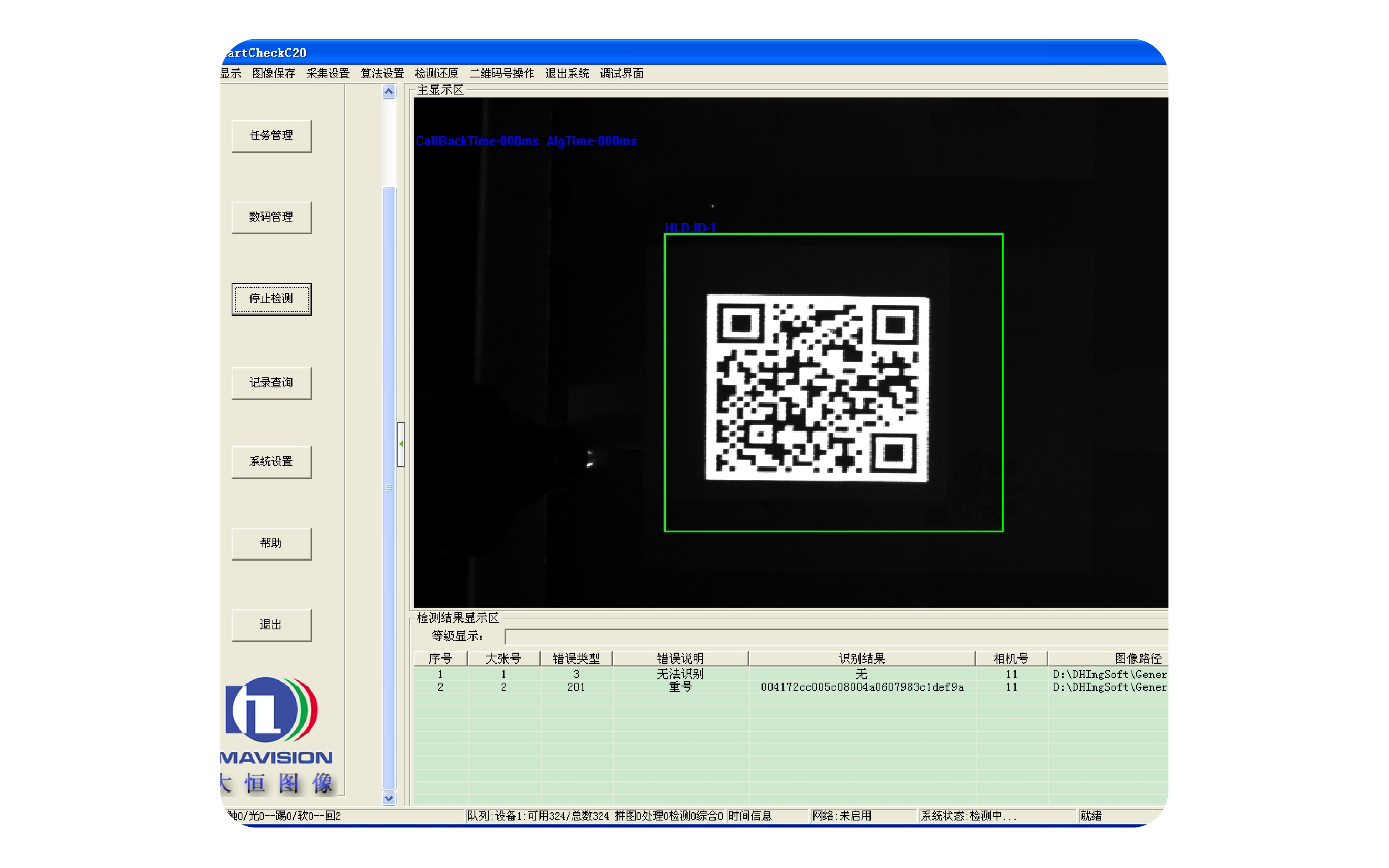
Task: Select the result row with 重号
Action: tap(791, 687)
